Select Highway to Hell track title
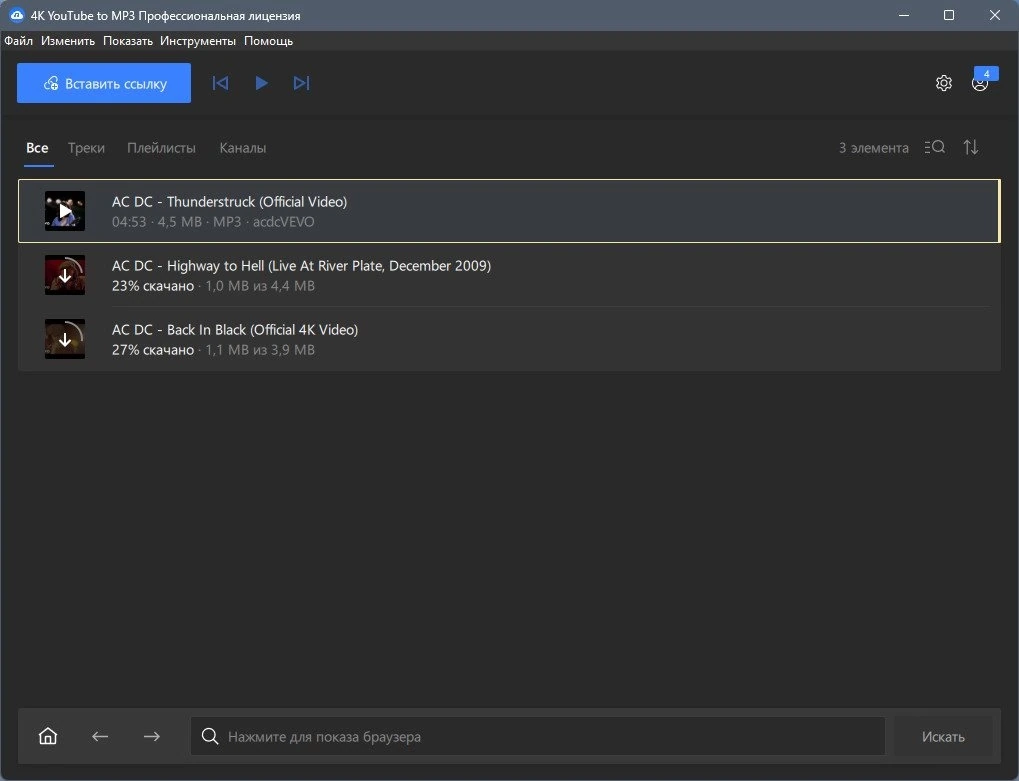 (302, 266)
